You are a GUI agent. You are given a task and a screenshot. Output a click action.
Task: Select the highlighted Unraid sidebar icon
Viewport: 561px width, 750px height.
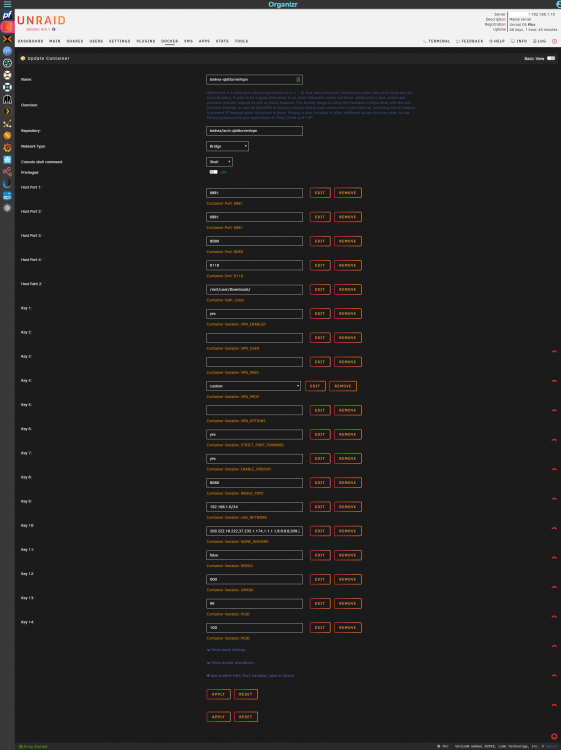pos(7,27)
